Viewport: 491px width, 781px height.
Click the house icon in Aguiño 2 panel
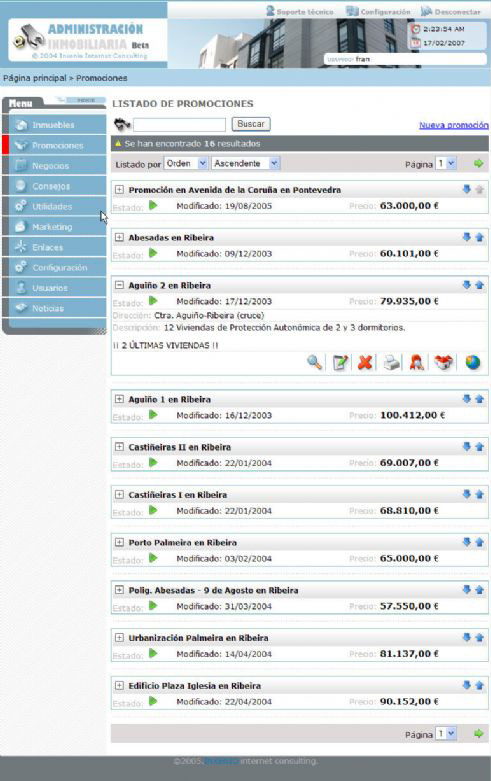coord(443,362)
